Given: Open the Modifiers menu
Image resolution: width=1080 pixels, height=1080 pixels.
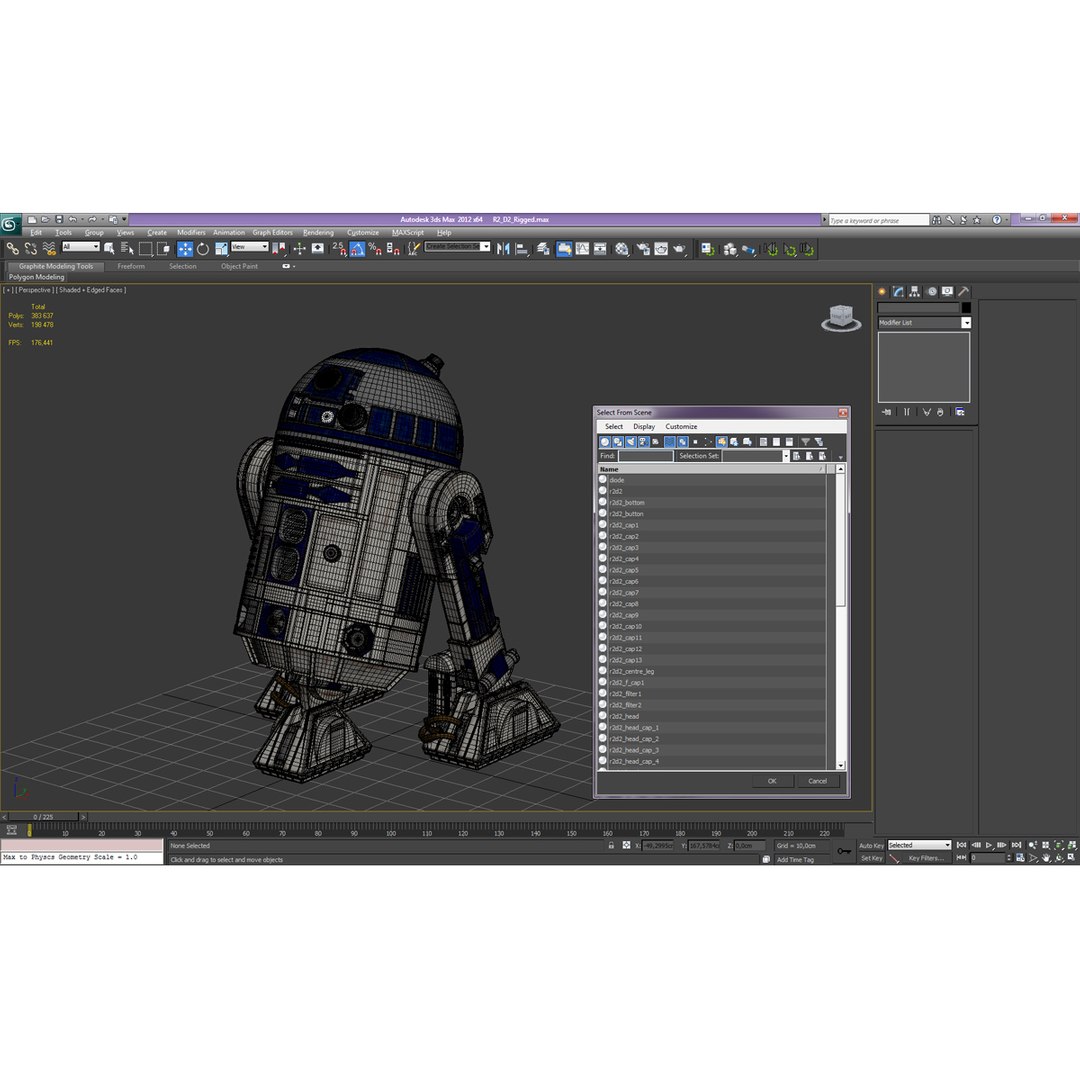Looking at the screenshot, I should coord(191,233).
